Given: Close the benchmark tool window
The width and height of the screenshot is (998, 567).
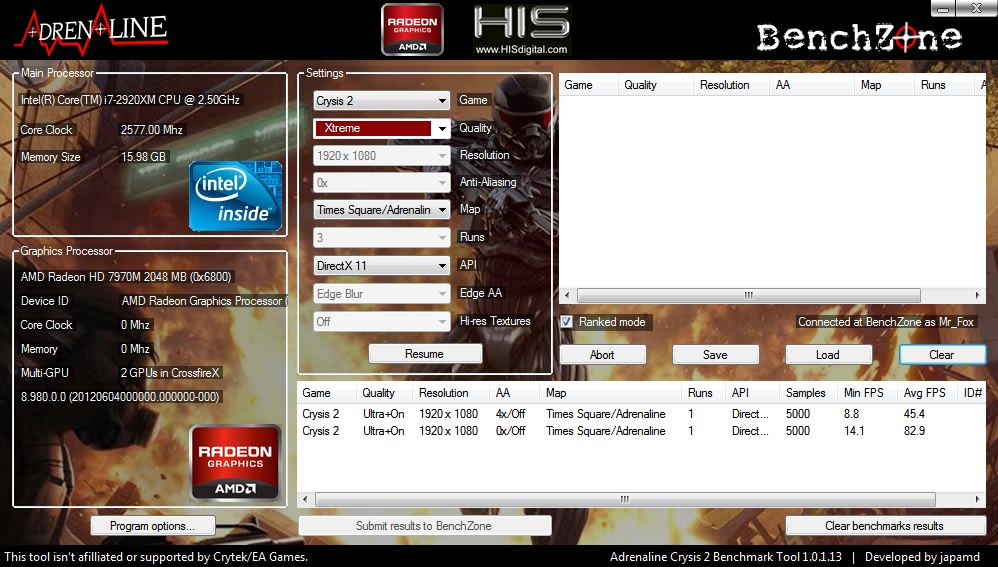Looking at the screenshot, I should pos(976,8).
